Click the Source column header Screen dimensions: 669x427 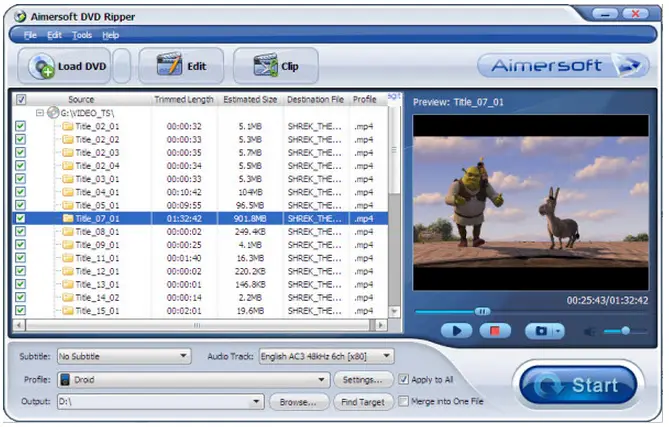(81, 99)
